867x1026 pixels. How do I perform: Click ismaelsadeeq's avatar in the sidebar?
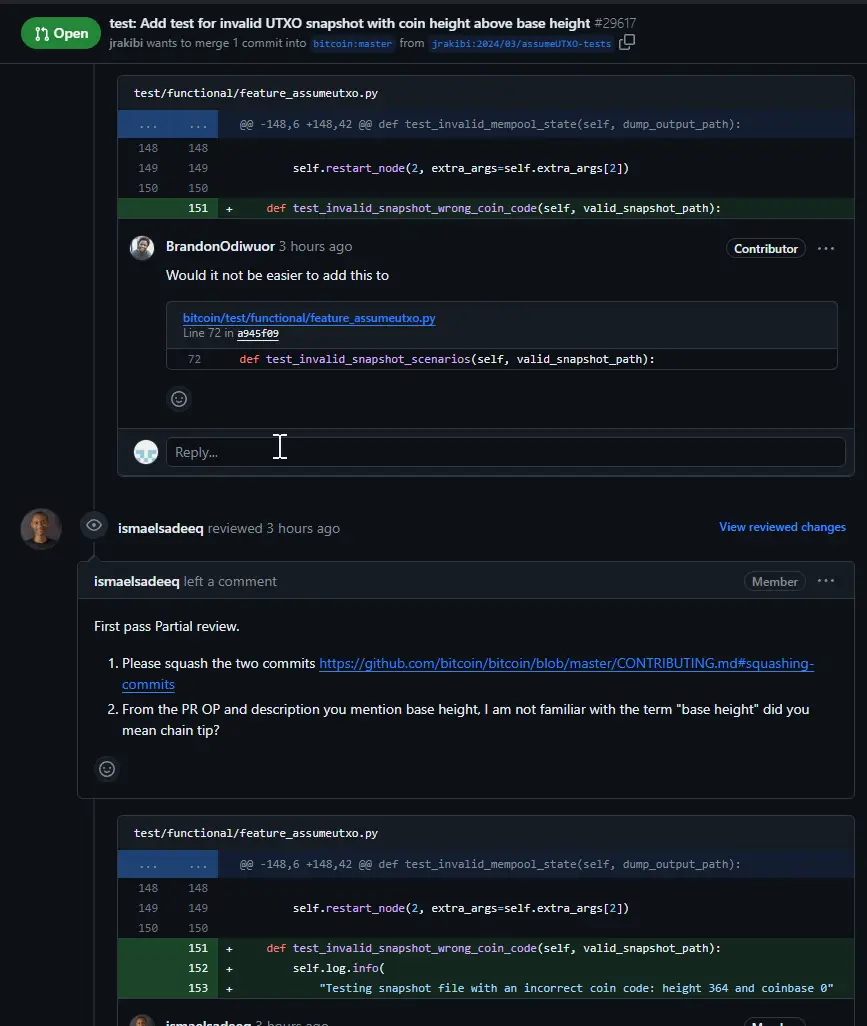click(40, 528)
